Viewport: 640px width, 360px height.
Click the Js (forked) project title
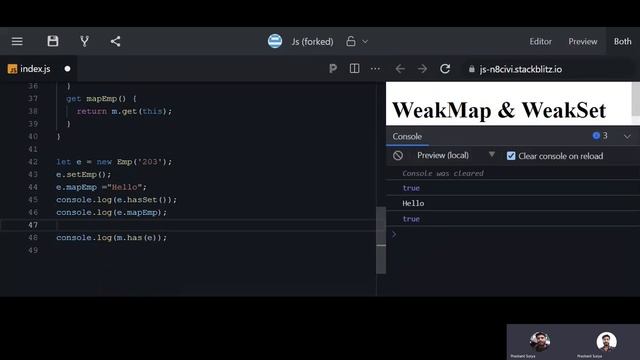(312, 42)
